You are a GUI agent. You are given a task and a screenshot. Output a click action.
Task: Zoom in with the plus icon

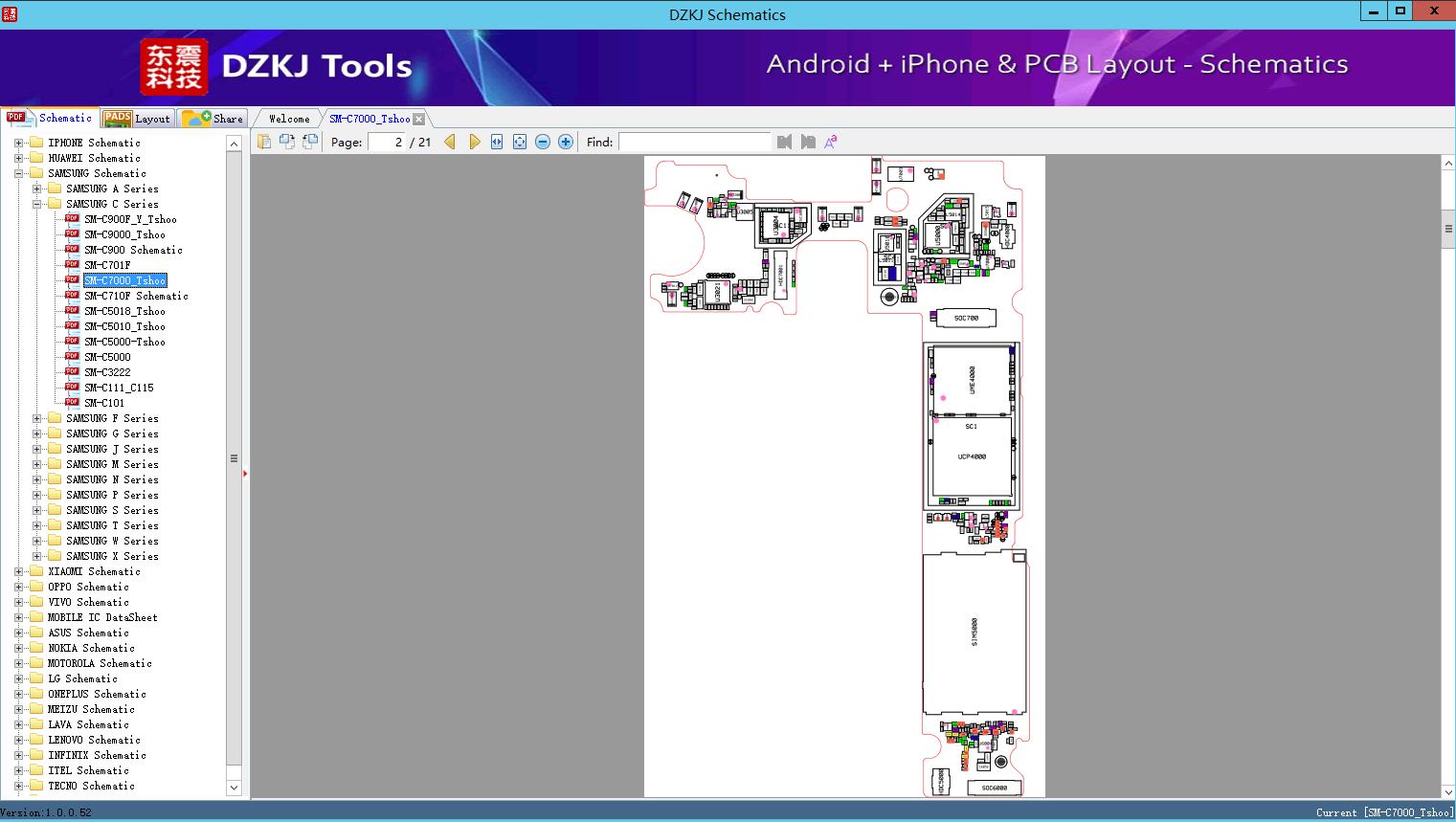pyautogui.click(x=566, y=142)
